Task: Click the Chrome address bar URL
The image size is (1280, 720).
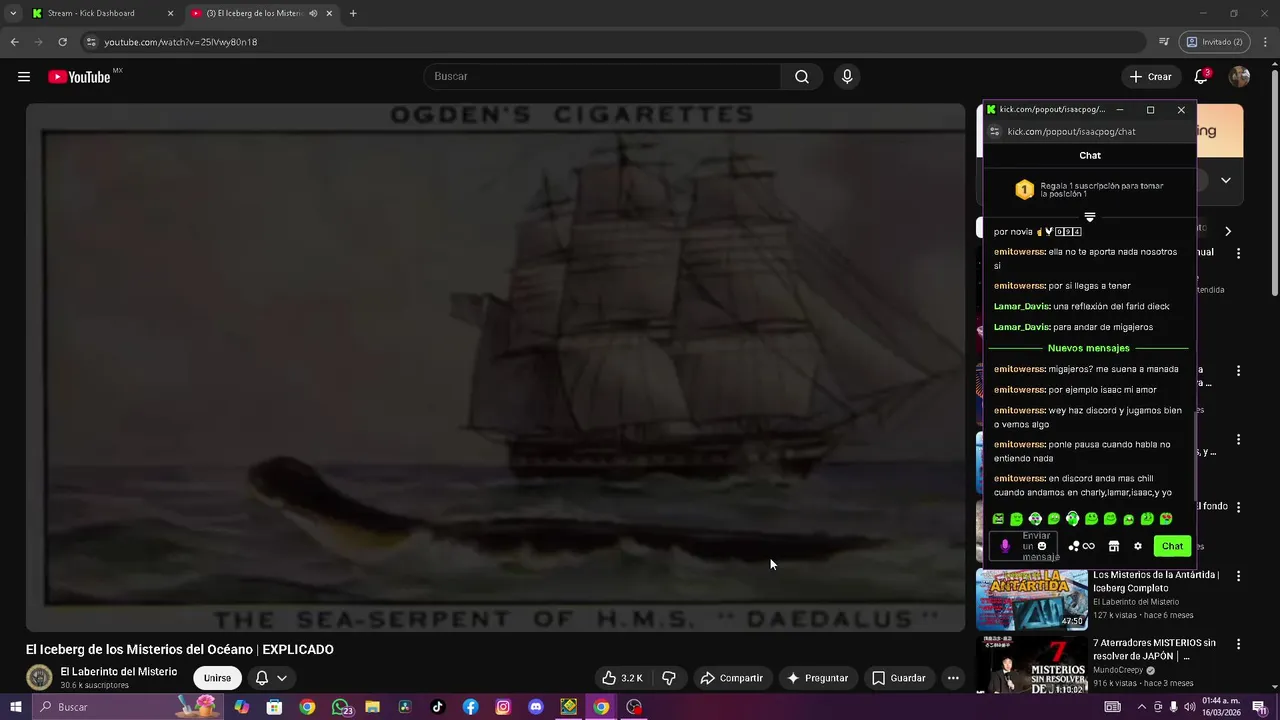Action: pyautogui.click(x=181, y=42)
